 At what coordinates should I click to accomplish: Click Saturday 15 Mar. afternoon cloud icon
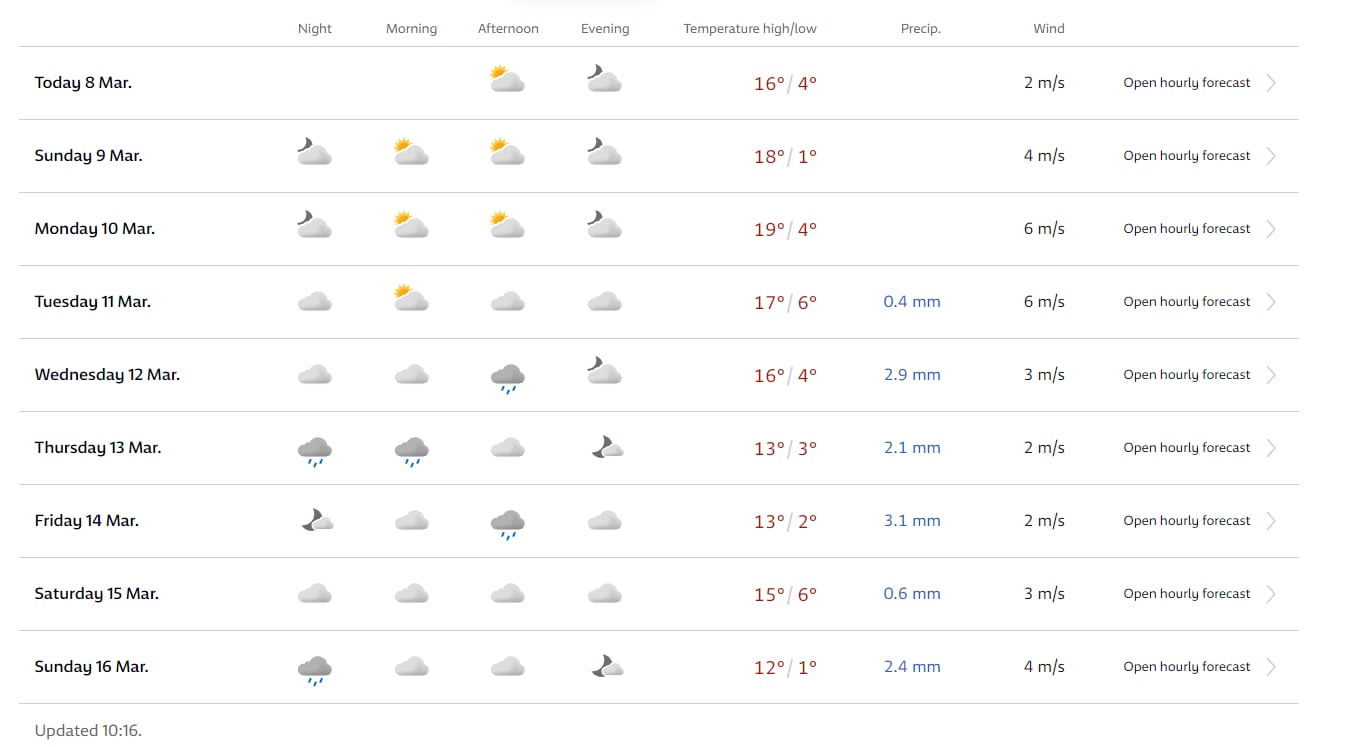point(507,594)
